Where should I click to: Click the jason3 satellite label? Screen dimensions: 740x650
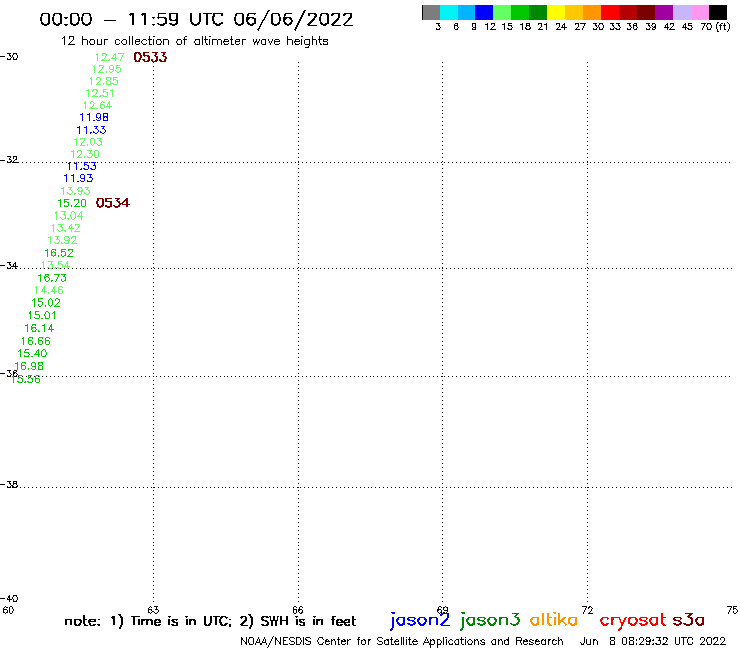490,620
